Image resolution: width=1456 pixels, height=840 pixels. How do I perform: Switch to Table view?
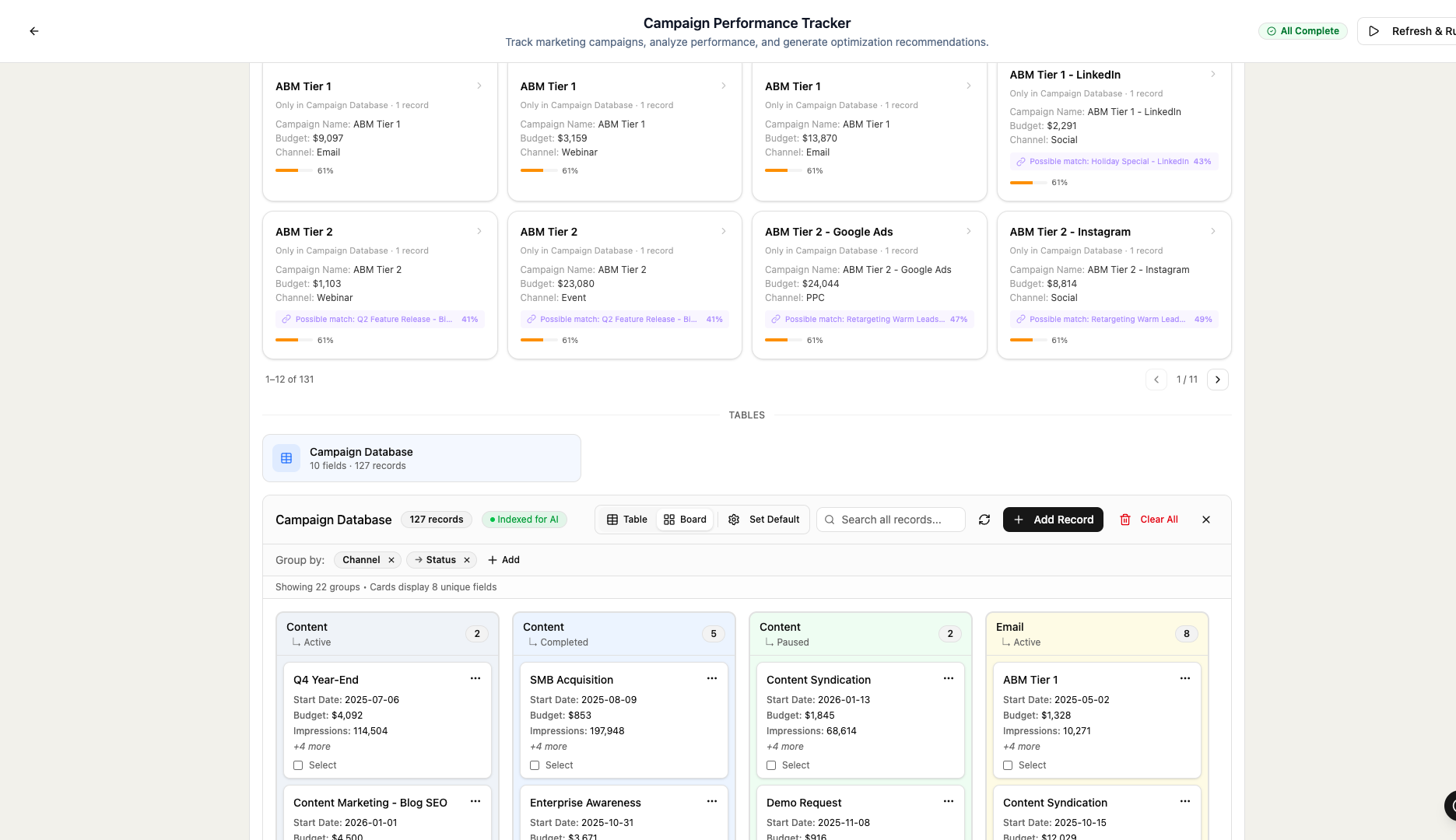coord(625,519)
